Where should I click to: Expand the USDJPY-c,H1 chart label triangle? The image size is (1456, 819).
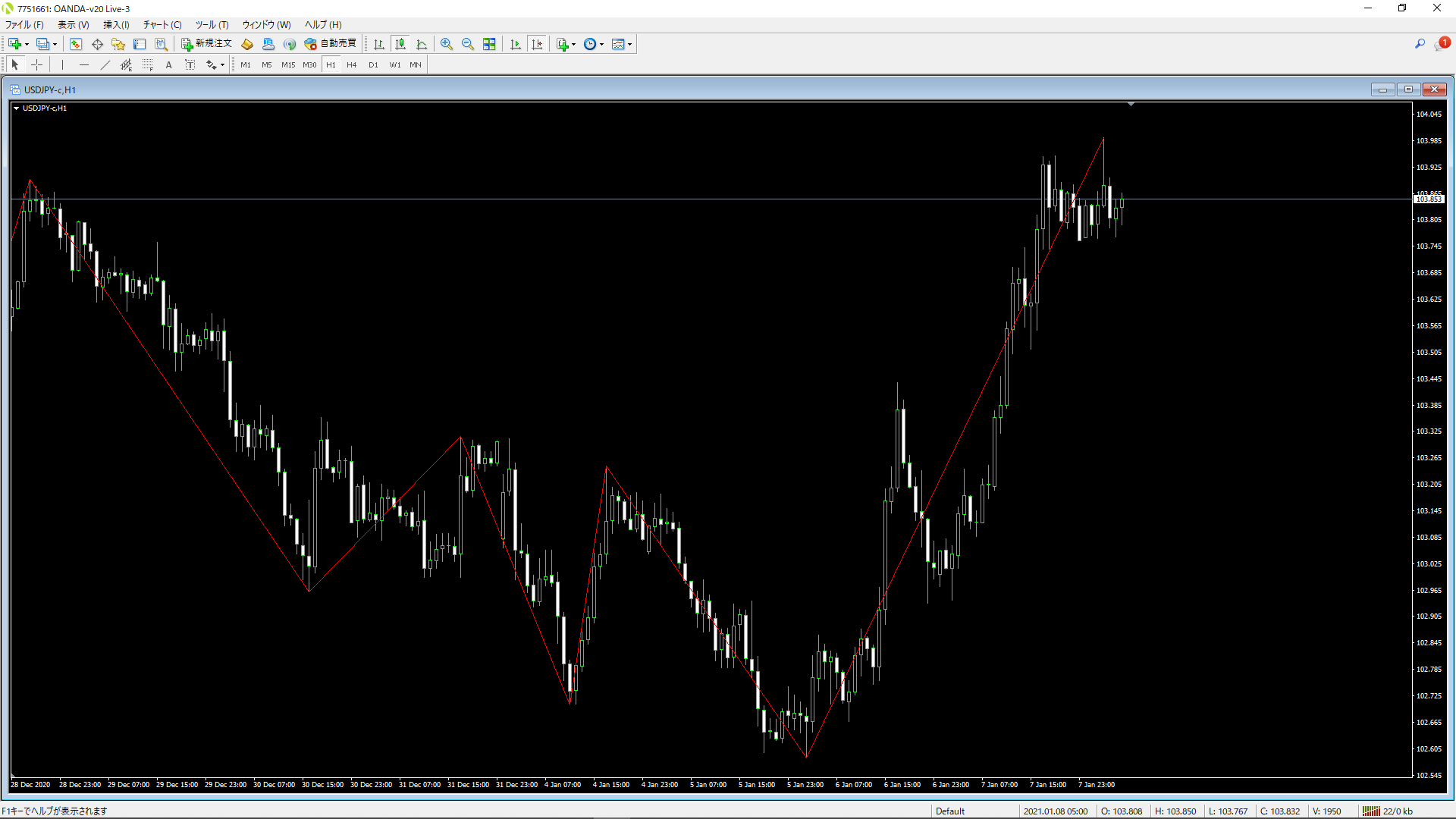16,108
